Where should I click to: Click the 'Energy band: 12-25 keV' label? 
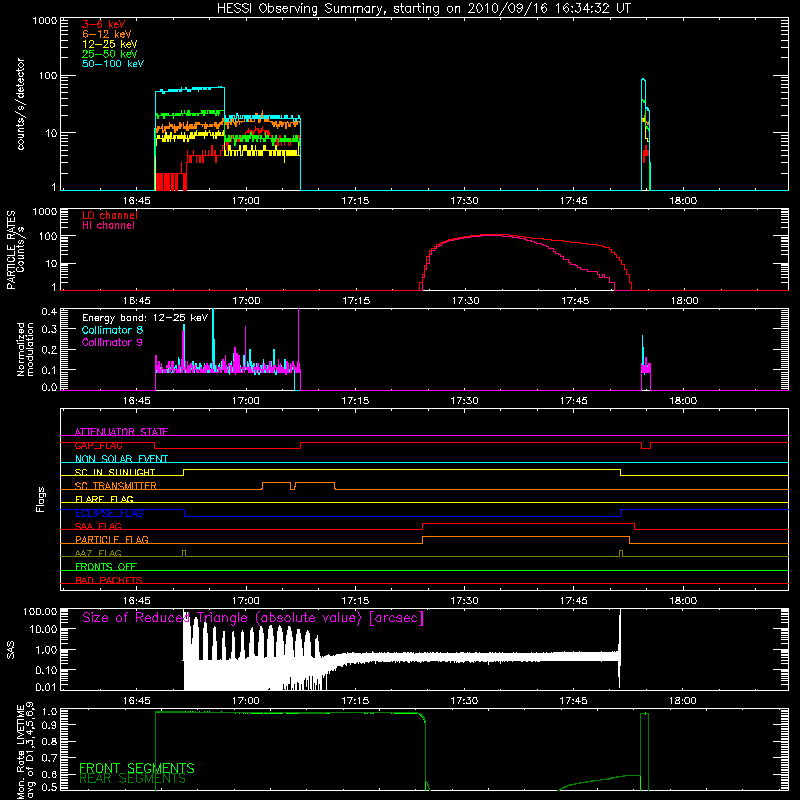[145, 318]
